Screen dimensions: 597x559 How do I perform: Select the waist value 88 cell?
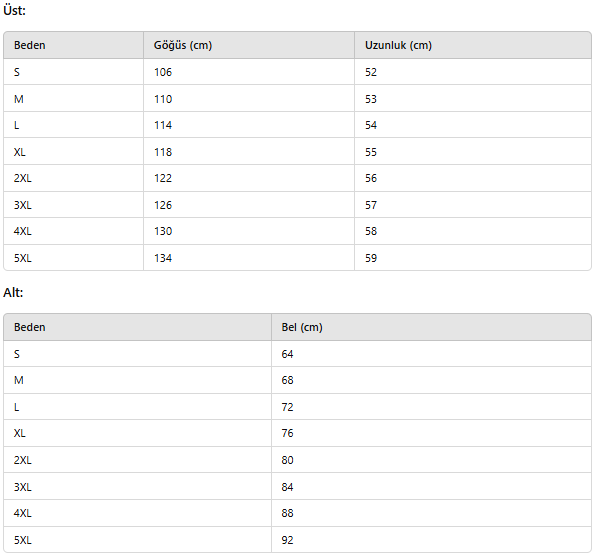[x=431, y=513]
